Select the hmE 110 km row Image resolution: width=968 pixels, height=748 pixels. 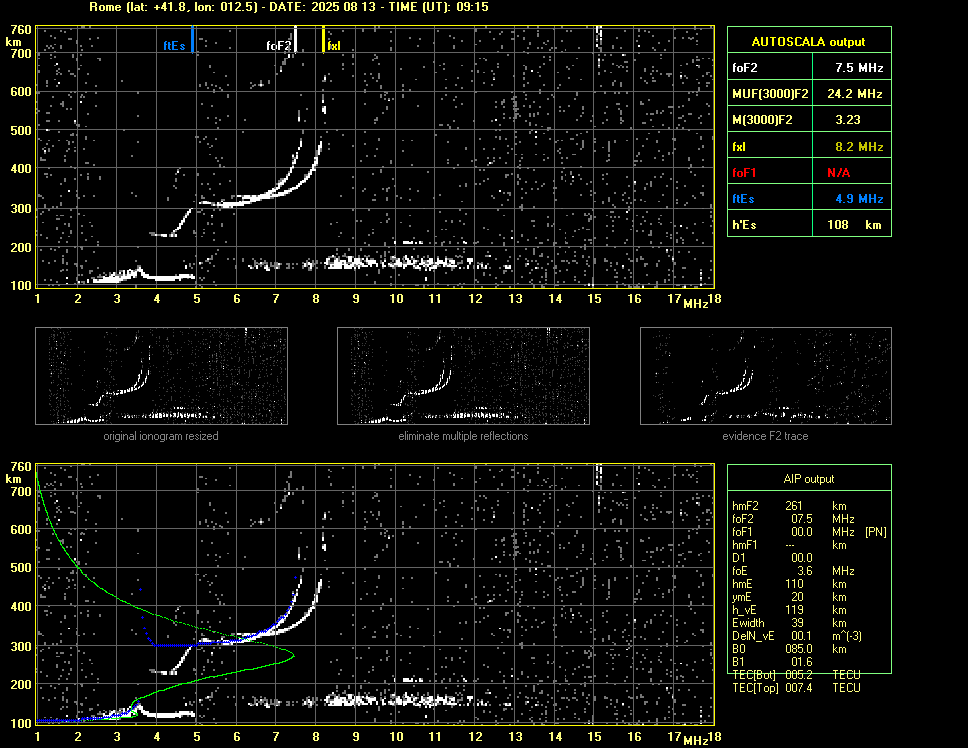[x=789, y=584]
